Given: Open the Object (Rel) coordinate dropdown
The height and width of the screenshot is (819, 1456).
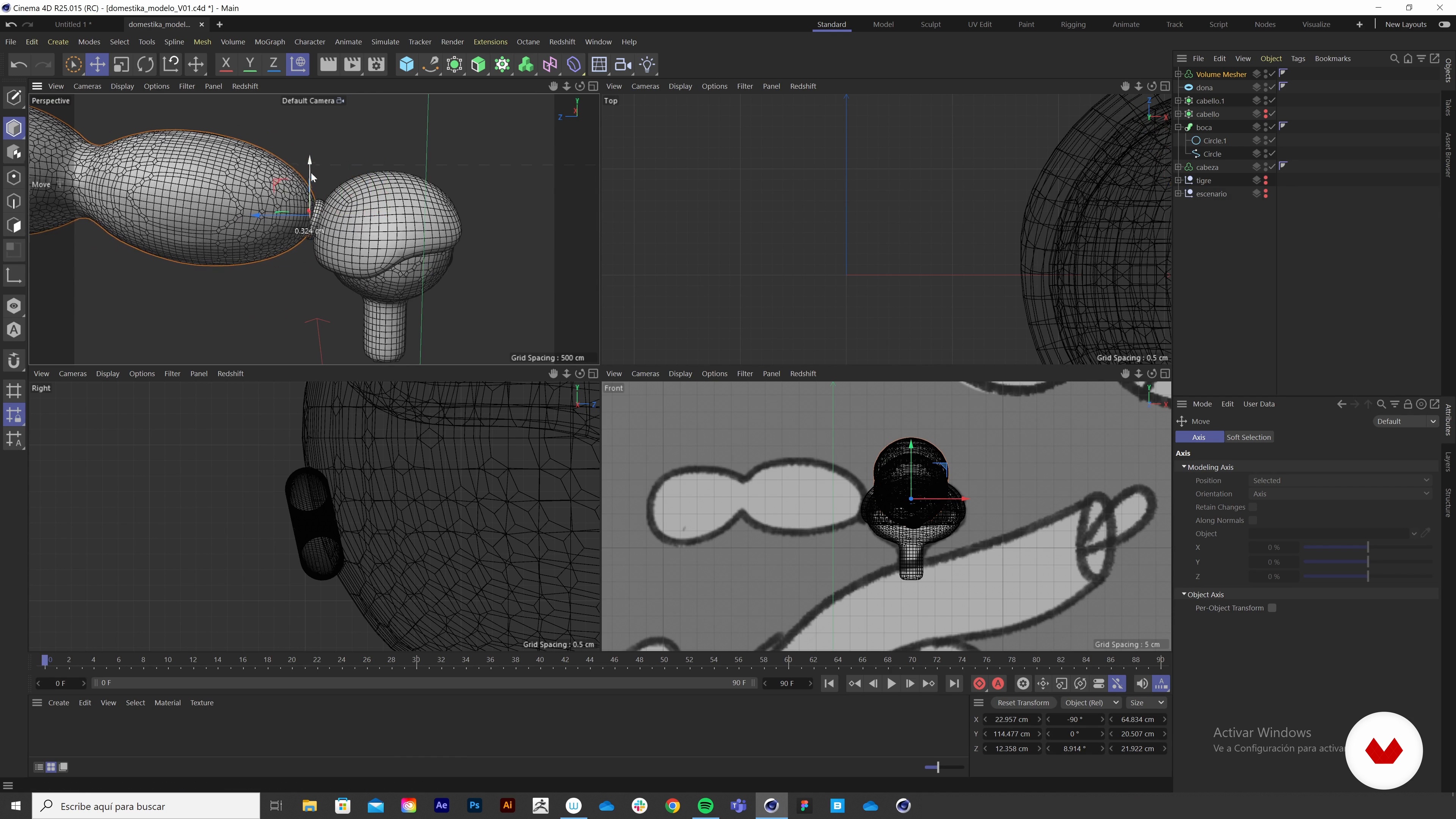Looking at the screenshot, I should pos(1091,703).
